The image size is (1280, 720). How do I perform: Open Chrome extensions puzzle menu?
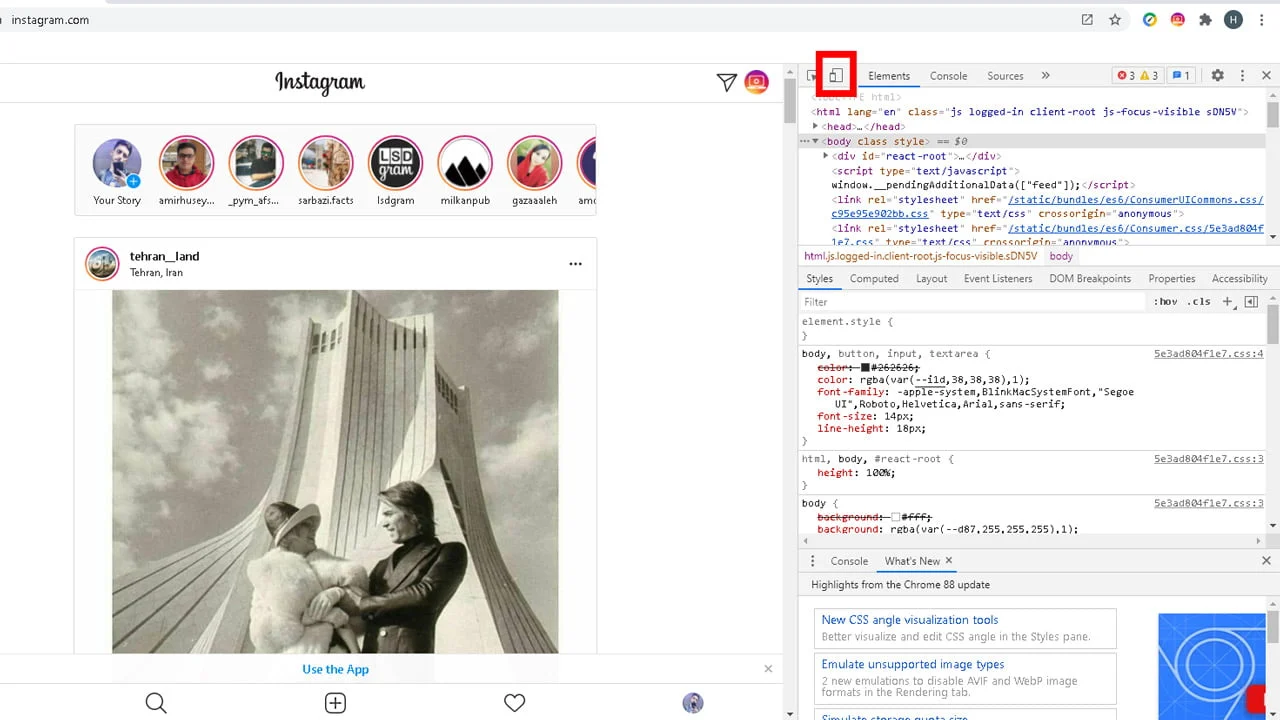point(1205,20)
